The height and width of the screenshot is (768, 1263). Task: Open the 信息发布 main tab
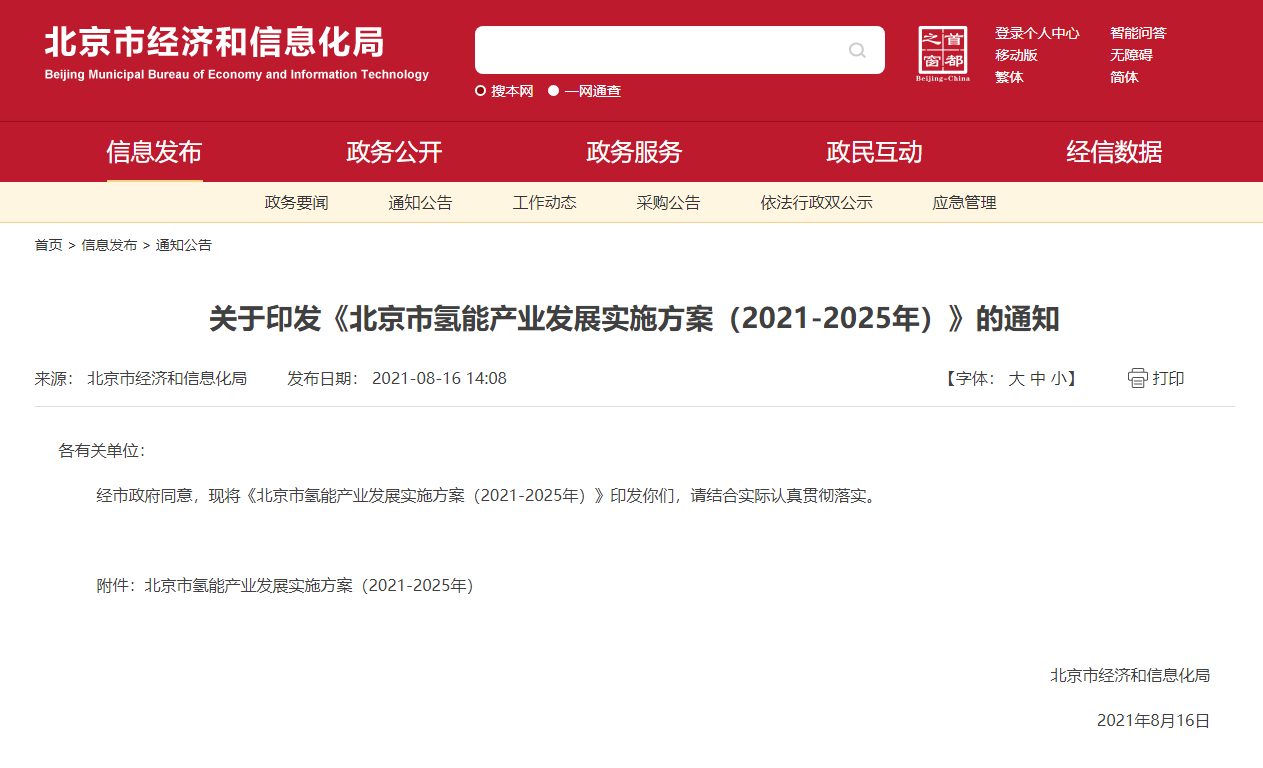click(154, 152)
